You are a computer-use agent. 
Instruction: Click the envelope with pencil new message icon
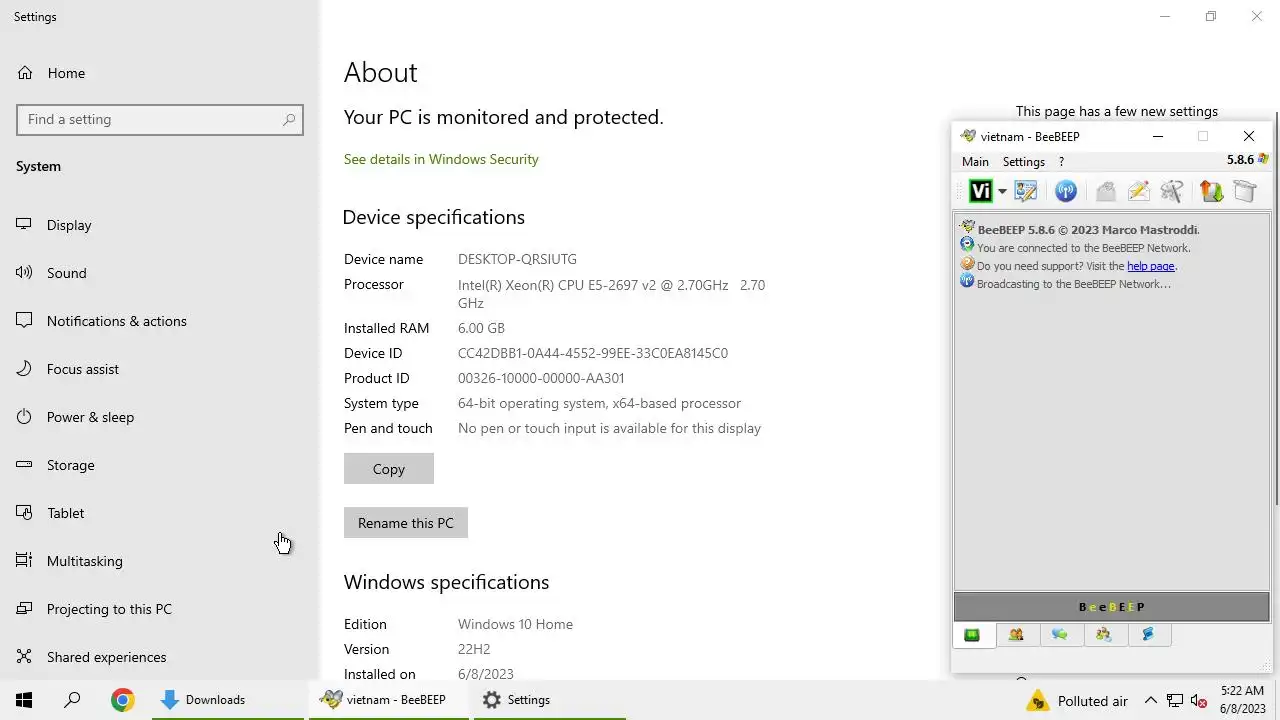1138,191
